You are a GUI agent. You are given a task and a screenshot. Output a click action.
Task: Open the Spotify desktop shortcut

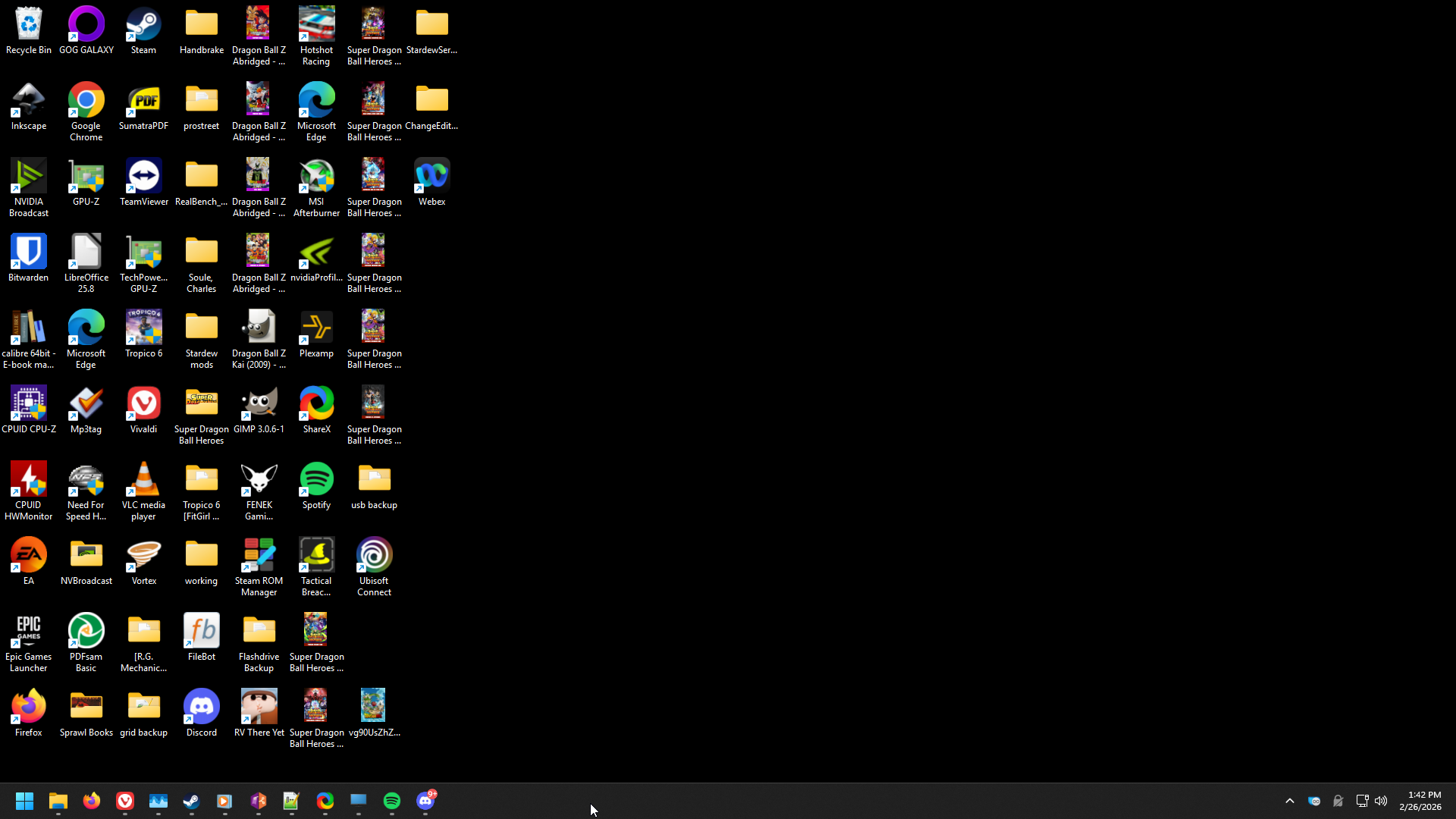pyautogui.click(x=316, y=486)
